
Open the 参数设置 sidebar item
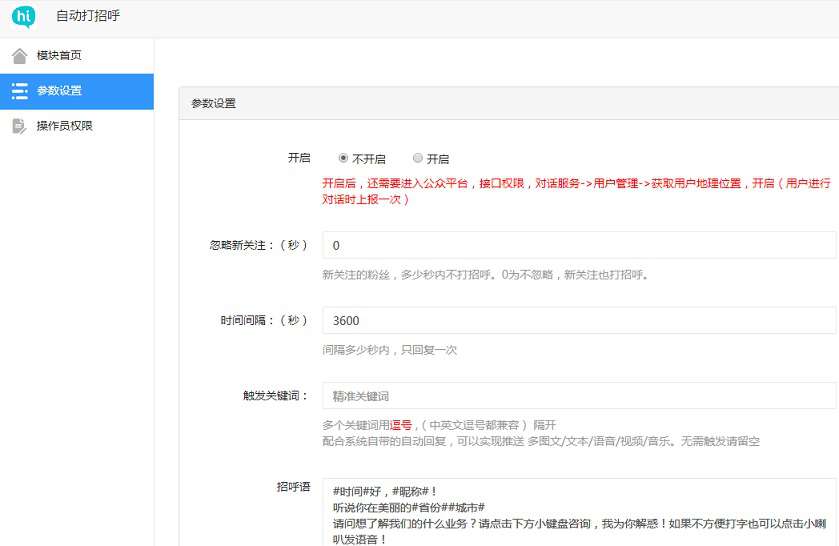[x=77, y=92]
